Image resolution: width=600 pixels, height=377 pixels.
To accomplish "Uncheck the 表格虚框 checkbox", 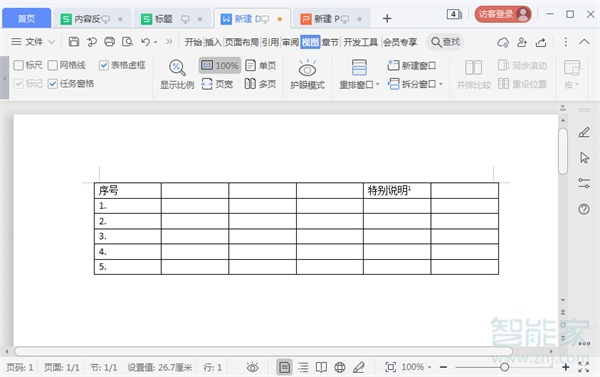I will [x=104, y=65].
